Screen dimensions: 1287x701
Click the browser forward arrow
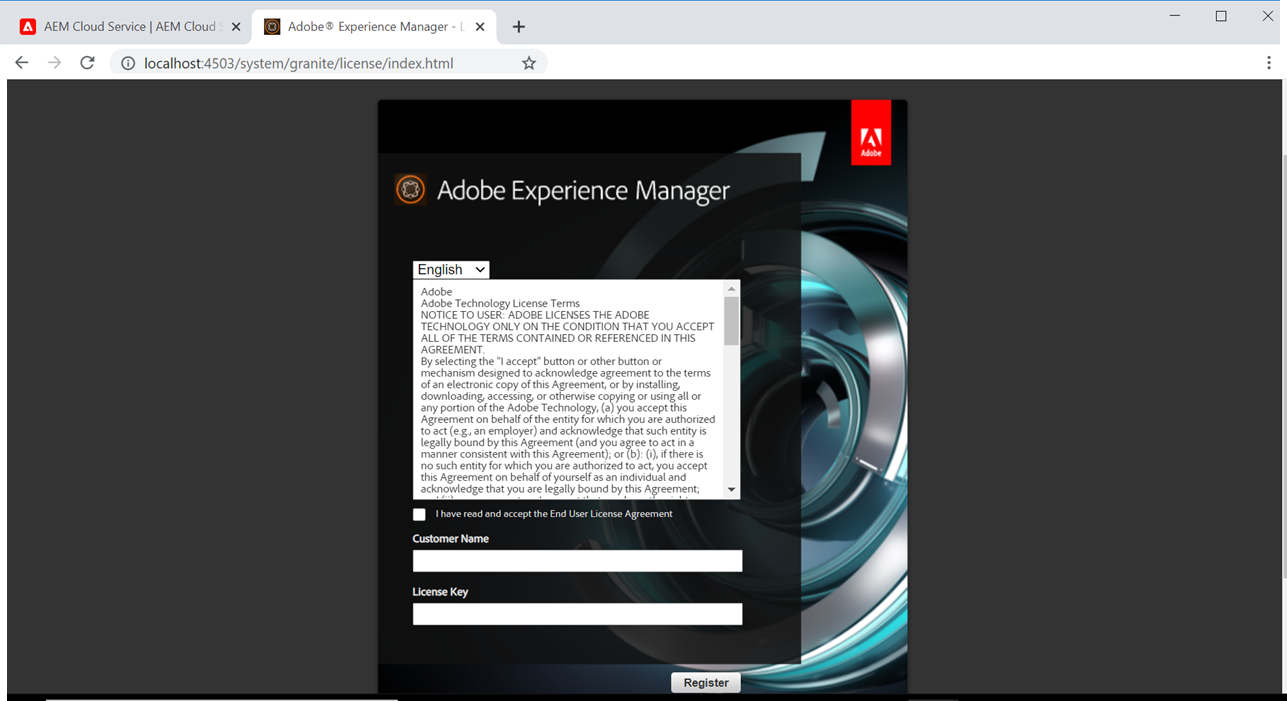(54, 63)
